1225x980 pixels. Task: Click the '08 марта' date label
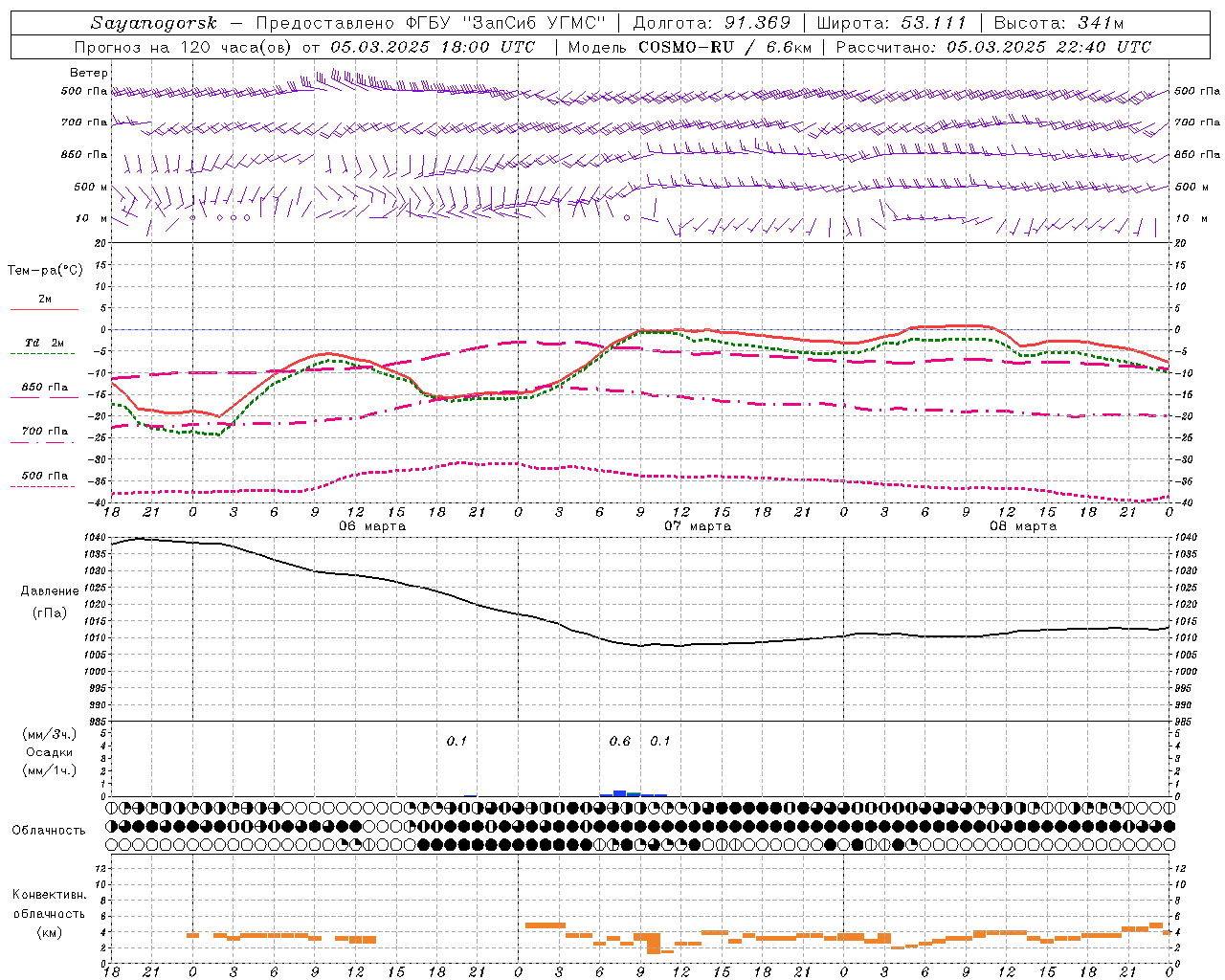[x=1023, y=526]
